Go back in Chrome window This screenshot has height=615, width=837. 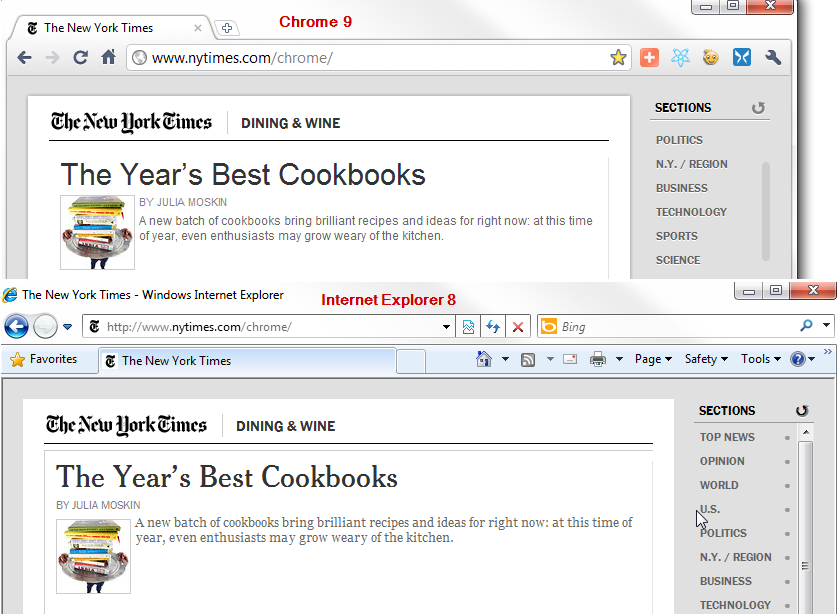(x=25, y=57)
